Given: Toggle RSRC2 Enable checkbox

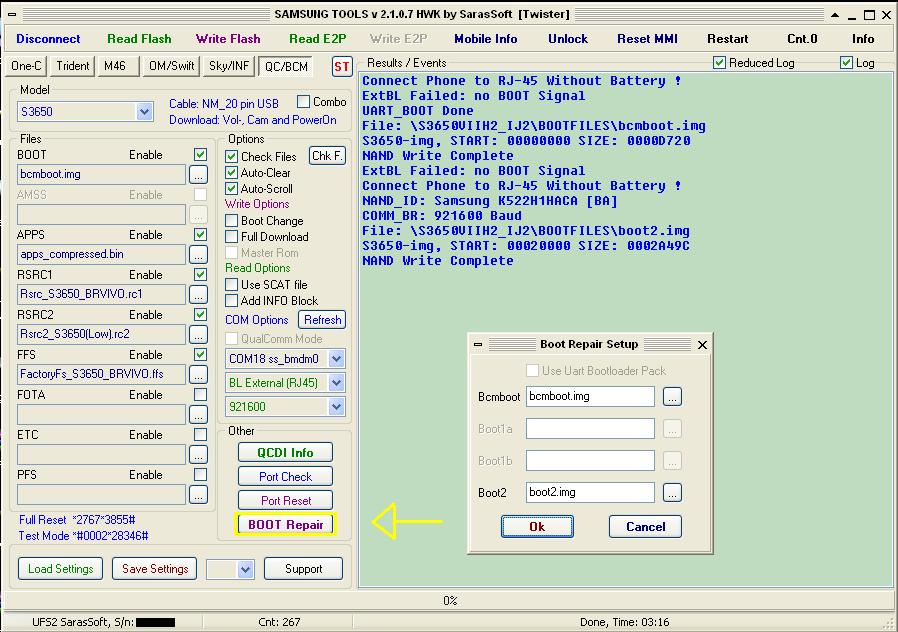Looking at the screenshot, I should pos(200,315).
